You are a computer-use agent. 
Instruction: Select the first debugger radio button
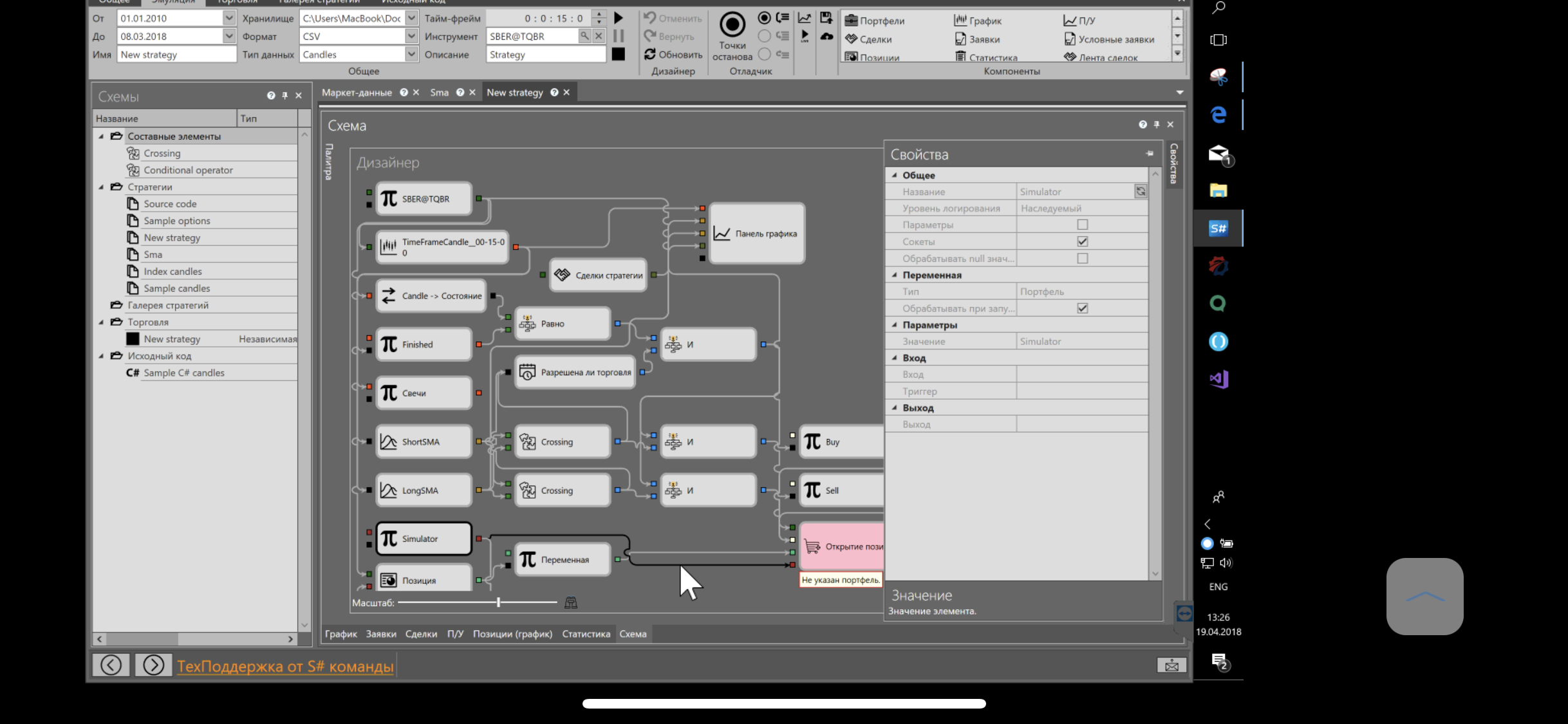click(764, 18)
